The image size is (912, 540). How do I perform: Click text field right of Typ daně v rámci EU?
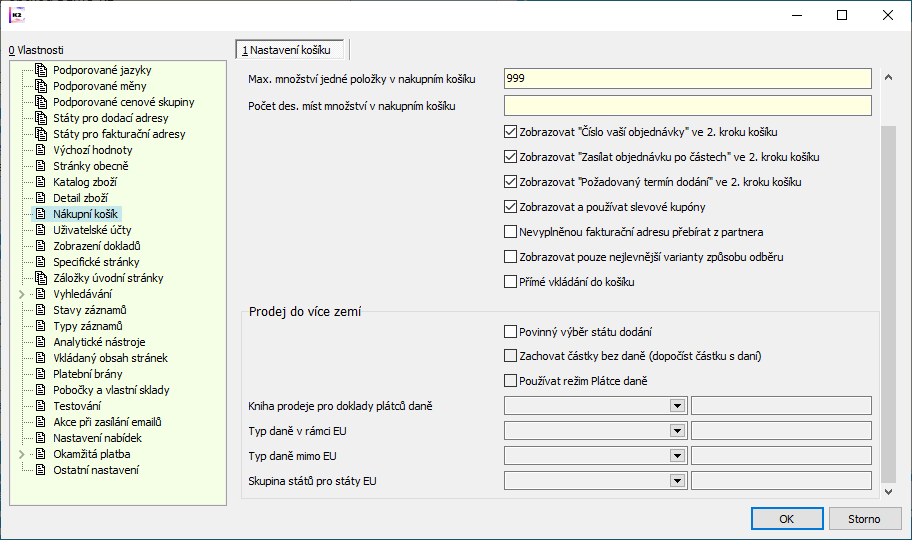tap(781, 431)
